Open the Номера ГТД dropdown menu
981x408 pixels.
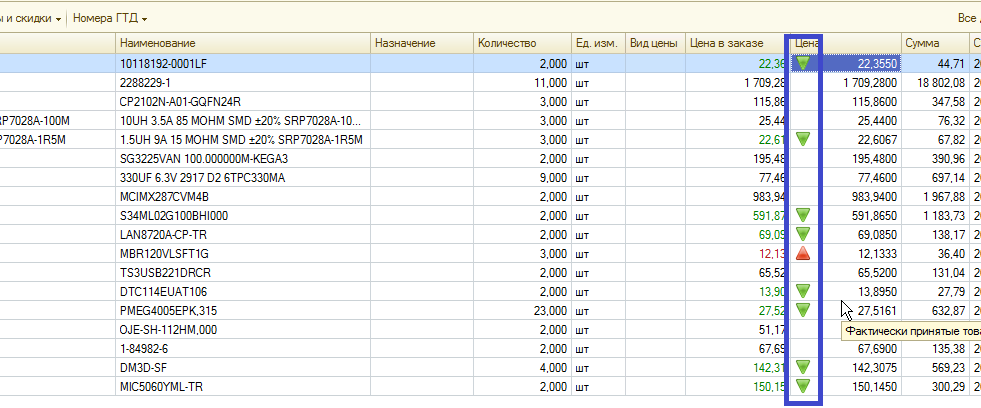110,19
